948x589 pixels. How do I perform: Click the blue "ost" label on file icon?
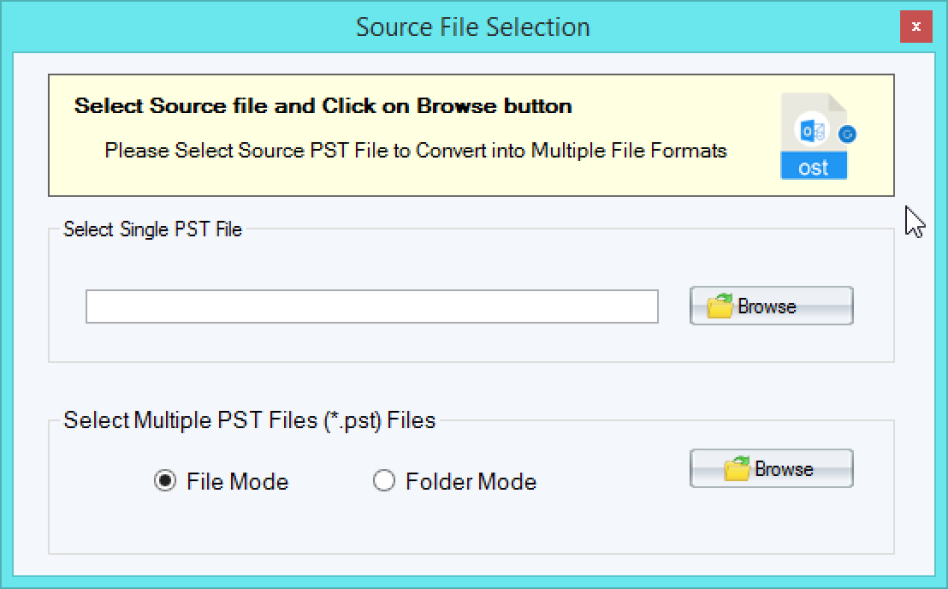(813, 167)
